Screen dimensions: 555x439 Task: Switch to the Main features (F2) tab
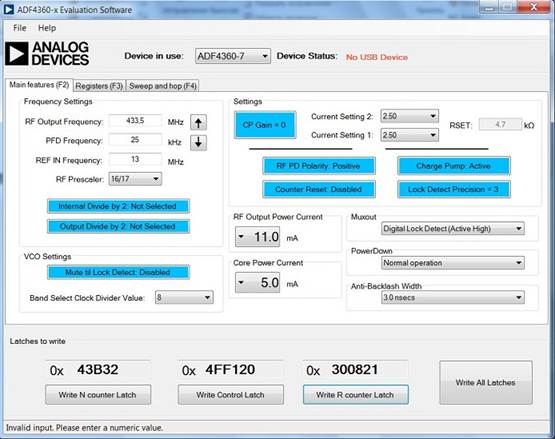click(39, 85)
